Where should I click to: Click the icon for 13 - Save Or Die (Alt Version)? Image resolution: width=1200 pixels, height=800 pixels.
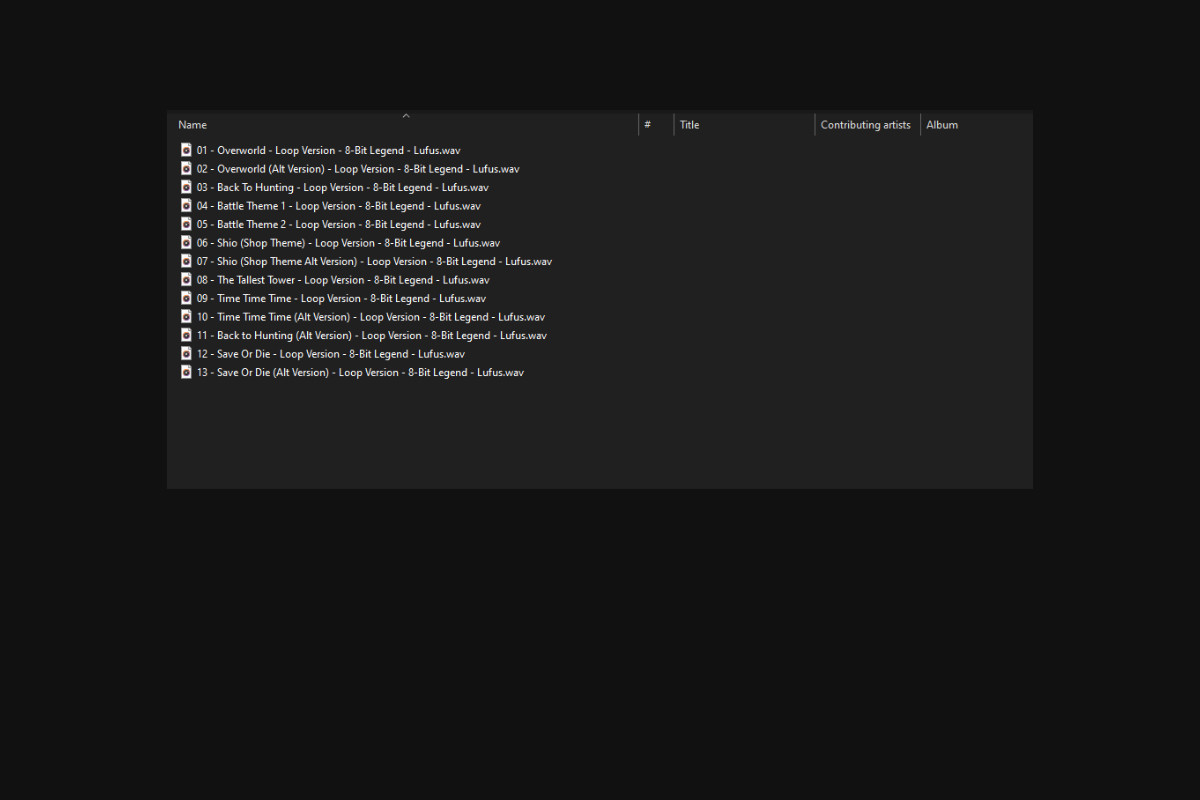185,372
